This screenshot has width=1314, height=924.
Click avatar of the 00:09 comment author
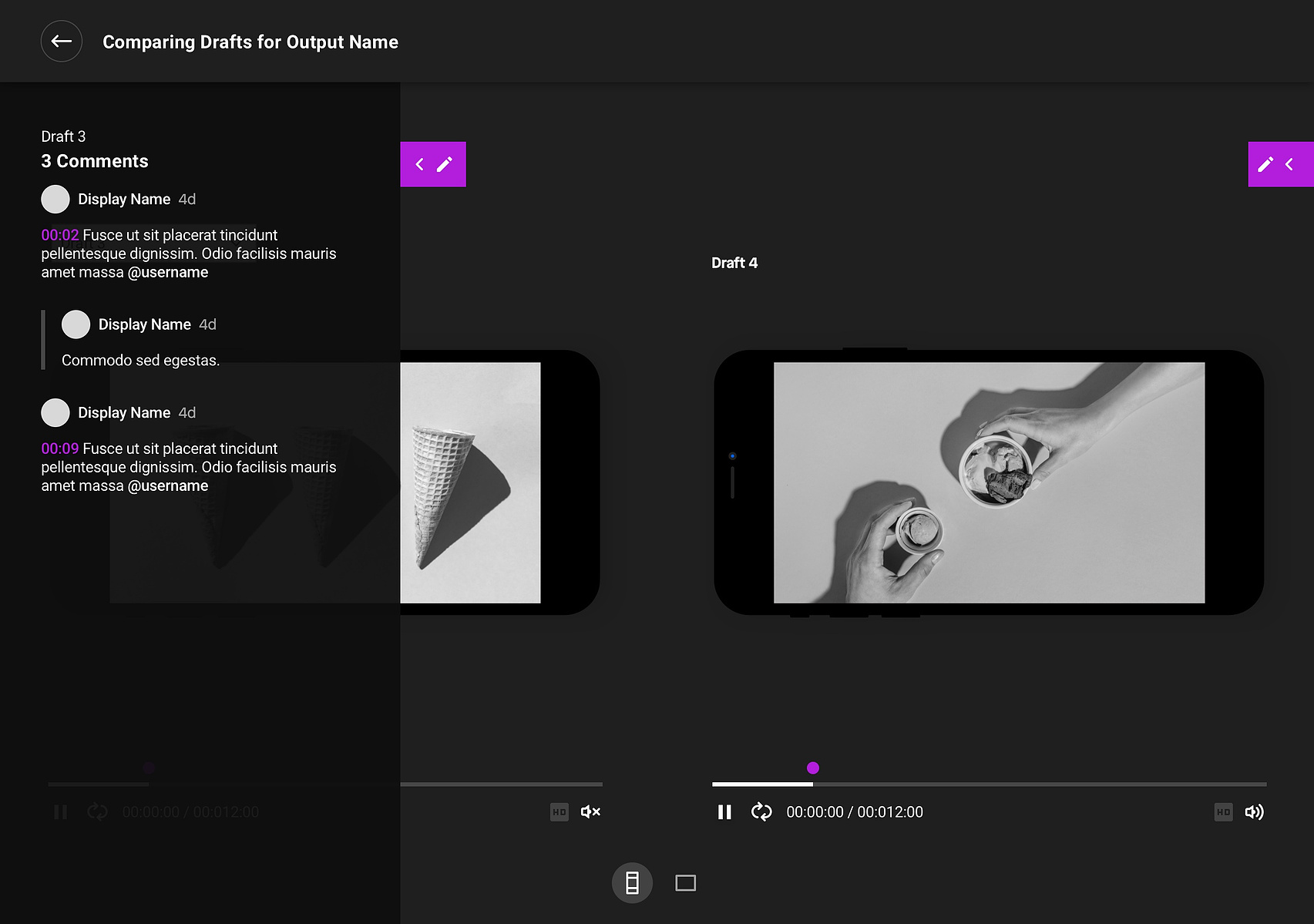point(55,412)
